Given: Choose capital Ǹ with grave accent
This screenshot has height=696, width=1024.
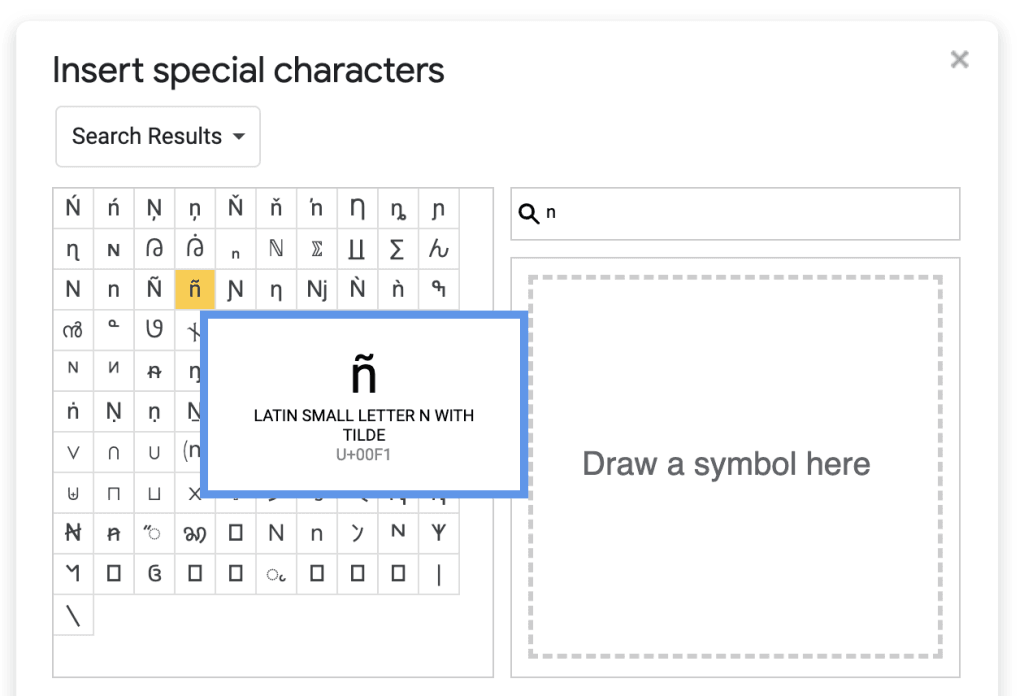Looking at the screenshot, I should click(357, 290).
